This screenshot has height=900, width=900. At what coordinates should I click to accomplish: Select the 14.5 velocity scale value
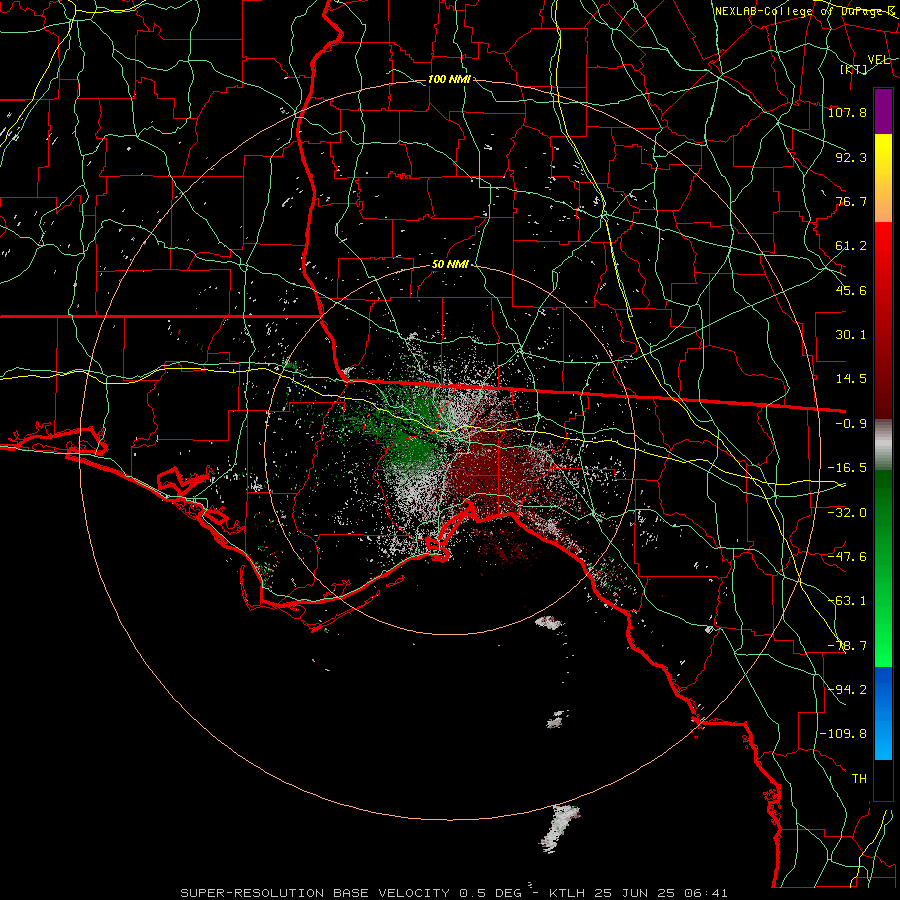(x=851, y=379)
